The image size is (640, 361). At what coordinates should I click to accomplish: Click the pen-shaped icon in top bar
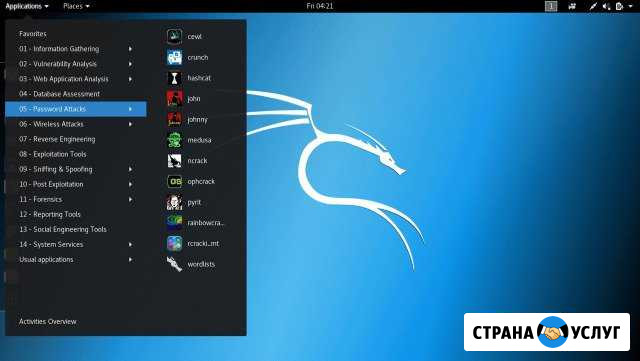point(593,6)
